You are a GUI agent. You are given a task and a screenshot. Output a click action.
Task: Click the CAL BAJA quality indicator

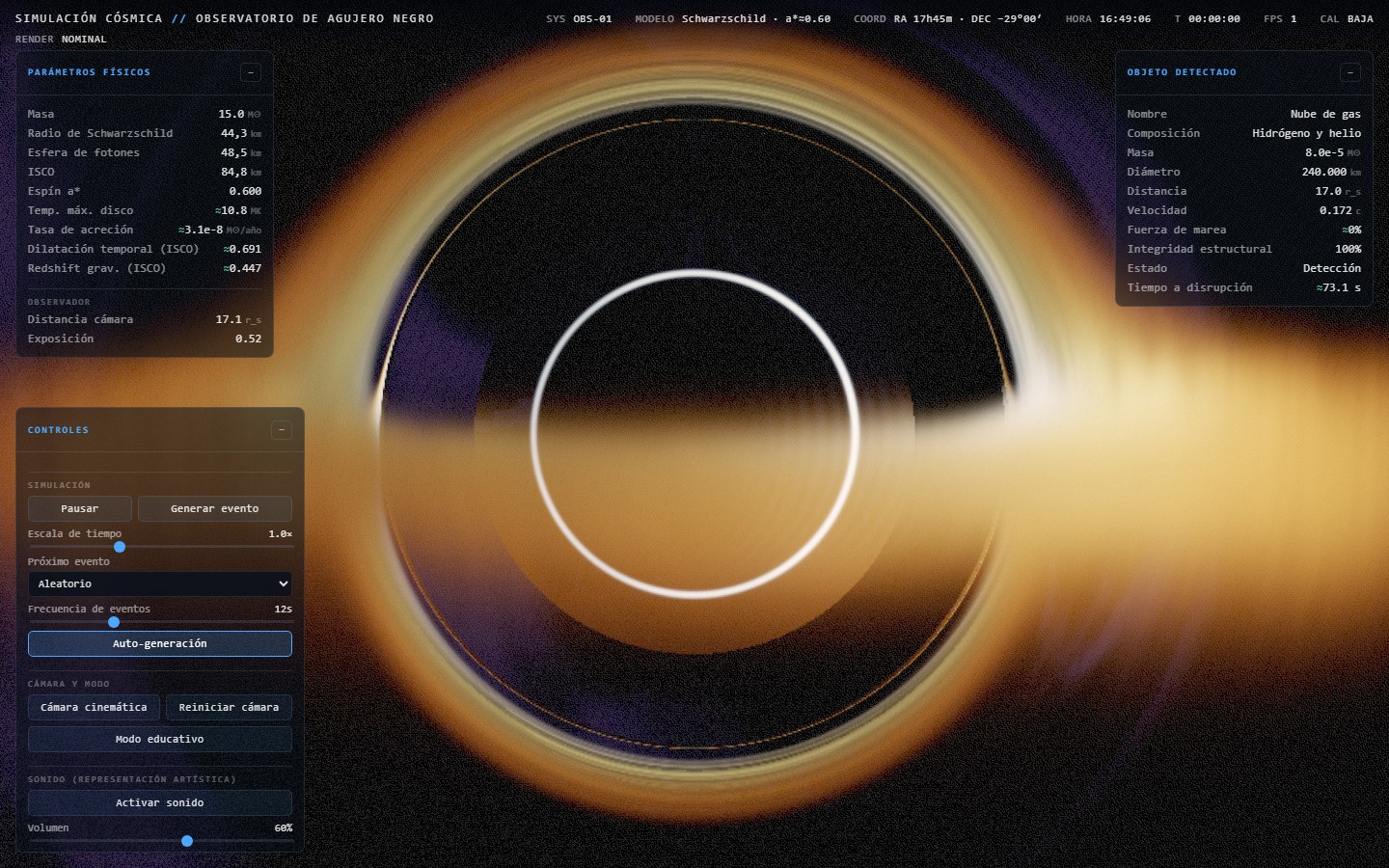[x=1347, y=18]
